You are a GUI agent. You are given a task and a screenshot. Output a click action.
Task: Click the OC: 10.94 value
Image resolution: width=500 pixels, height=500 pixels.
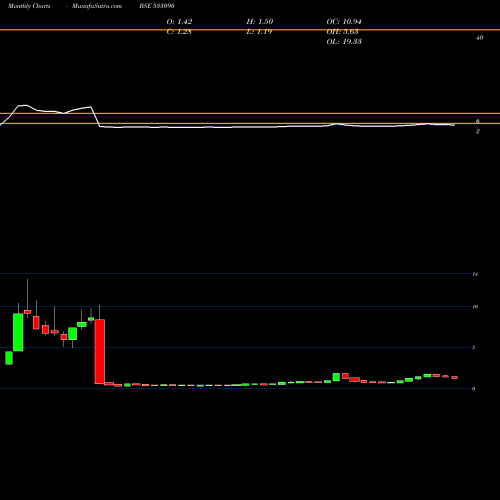(344, 22)
